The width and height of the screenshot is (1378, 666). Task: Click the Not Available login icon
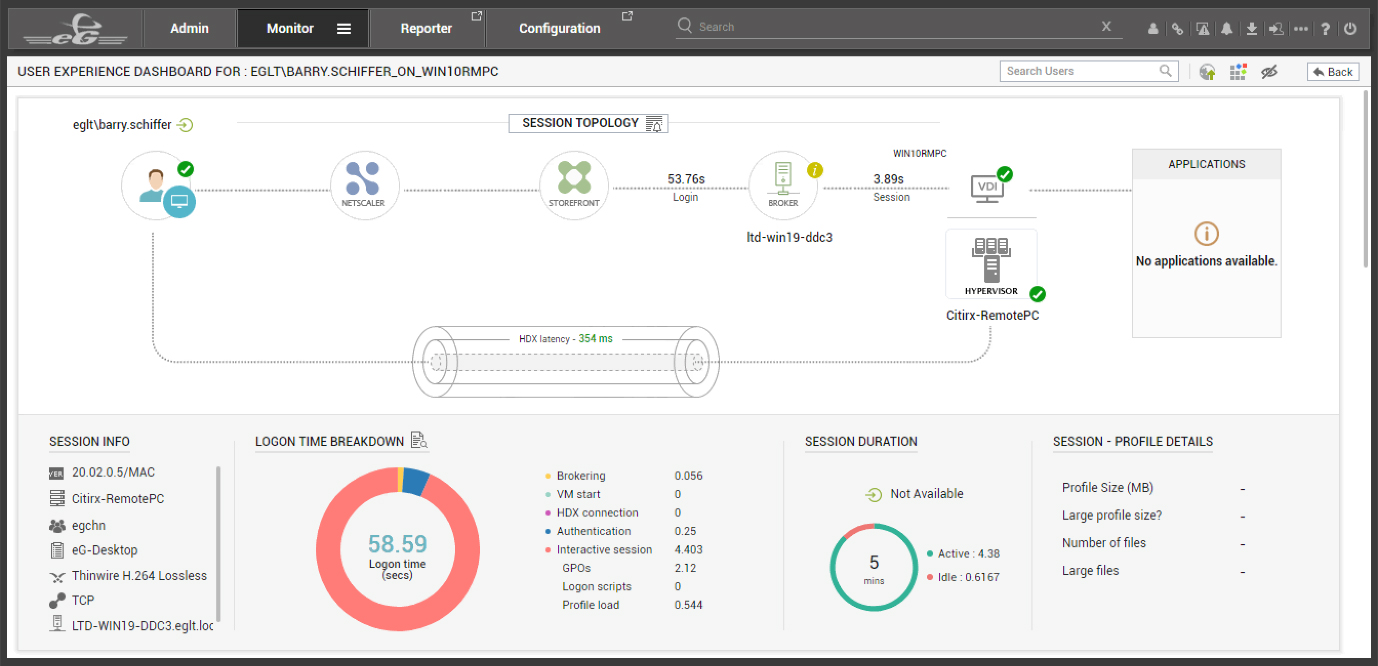[x=874, y=494]
